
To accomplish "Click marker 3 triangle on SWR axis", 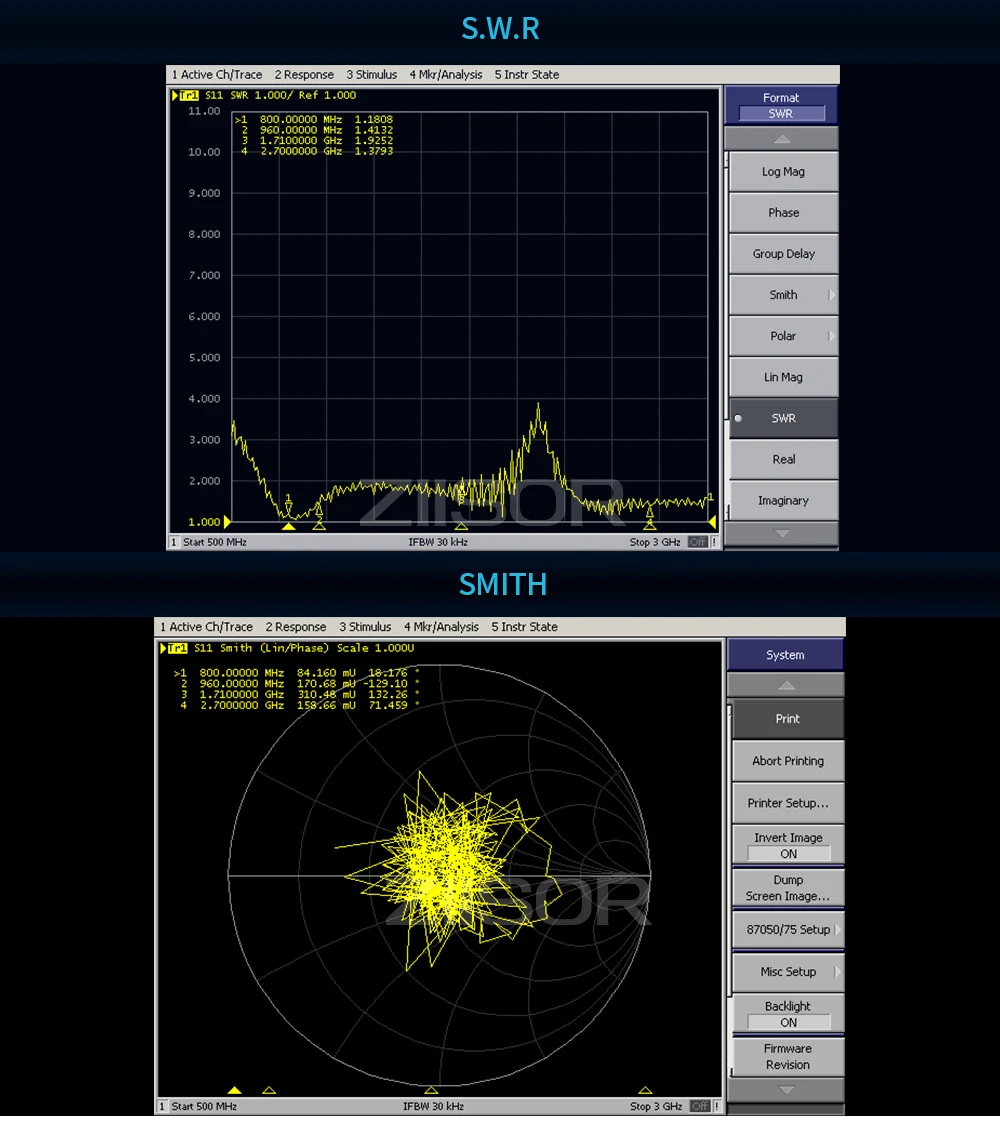I will (x=461, y=527).
